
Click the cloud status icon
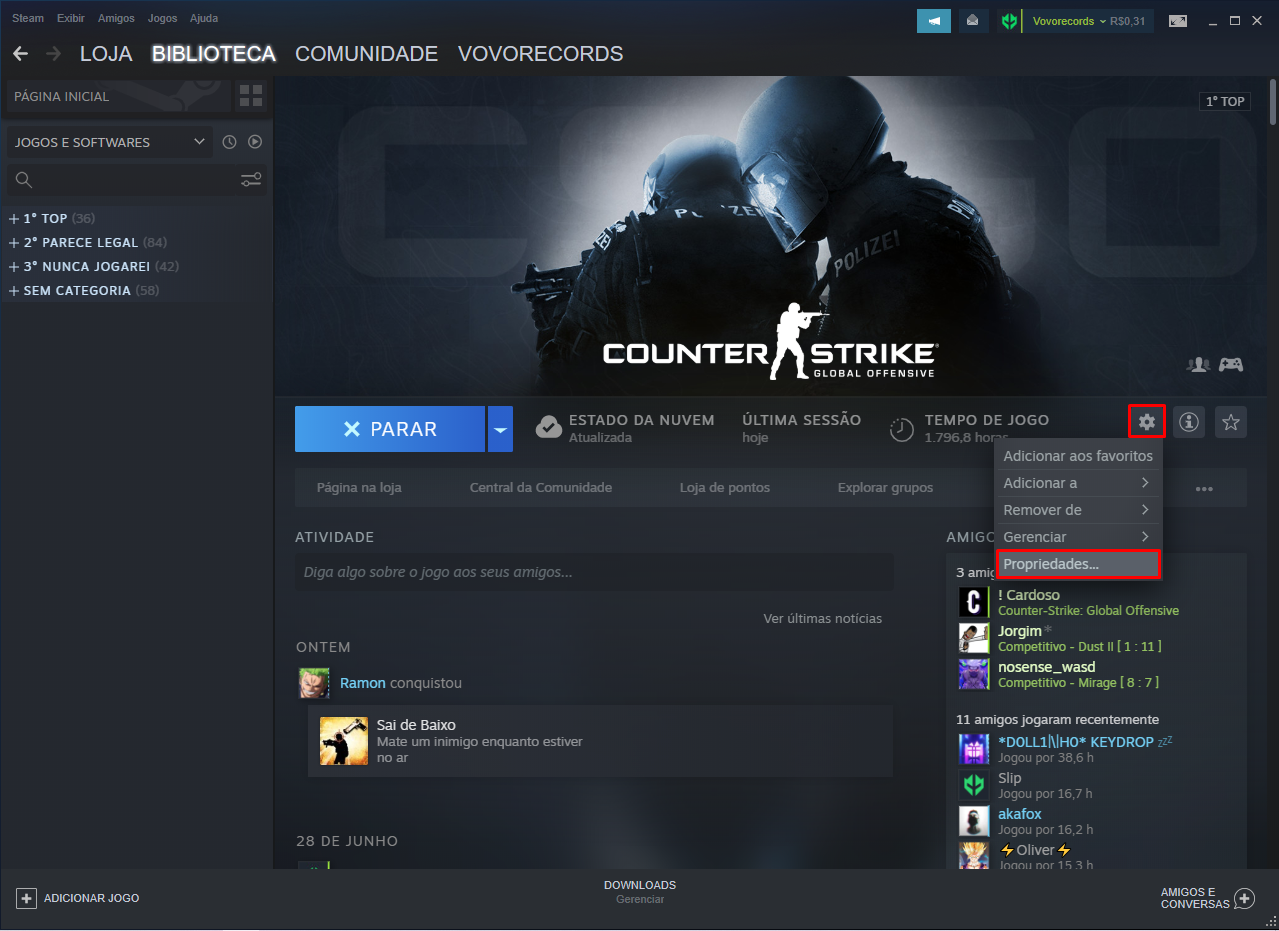click(x=548, y=428)
